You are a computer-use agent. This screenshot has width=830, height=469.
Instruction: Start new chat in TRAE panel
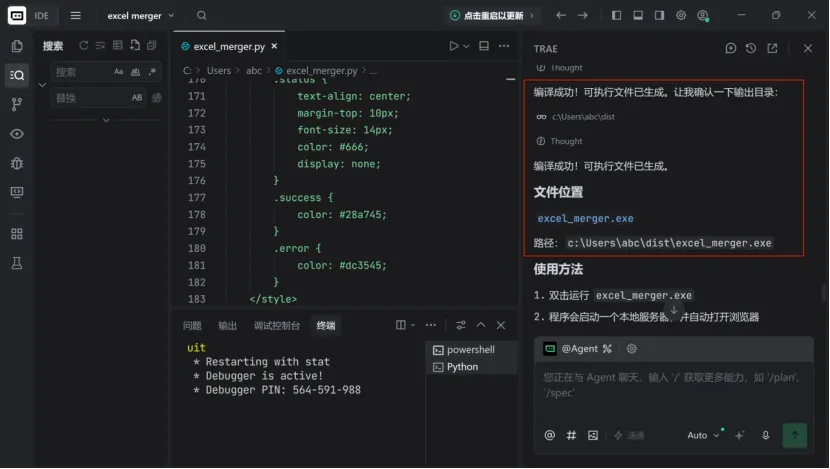730,48
